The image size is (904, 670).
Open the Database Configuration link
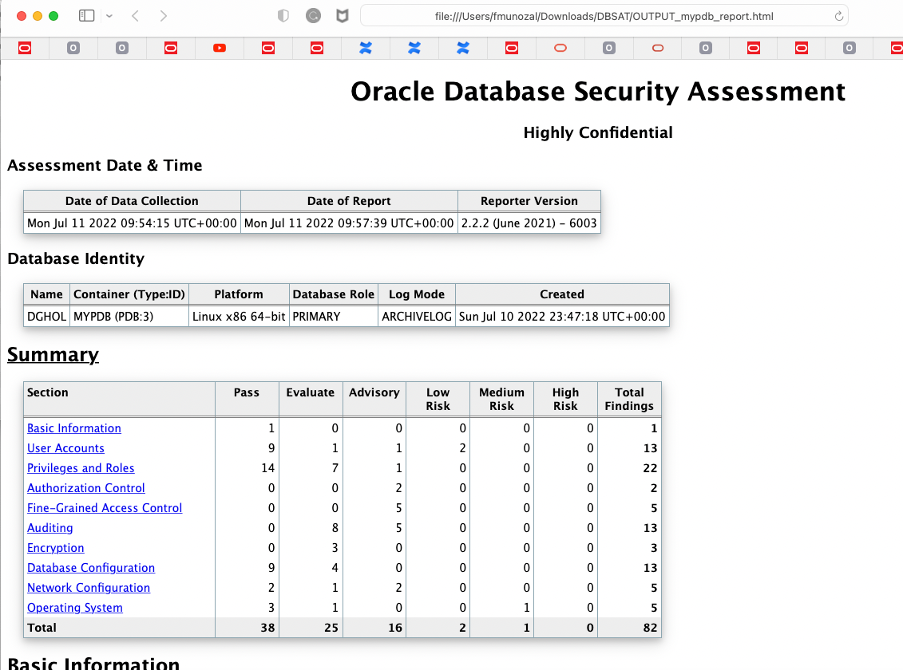(x=91, y=568)
